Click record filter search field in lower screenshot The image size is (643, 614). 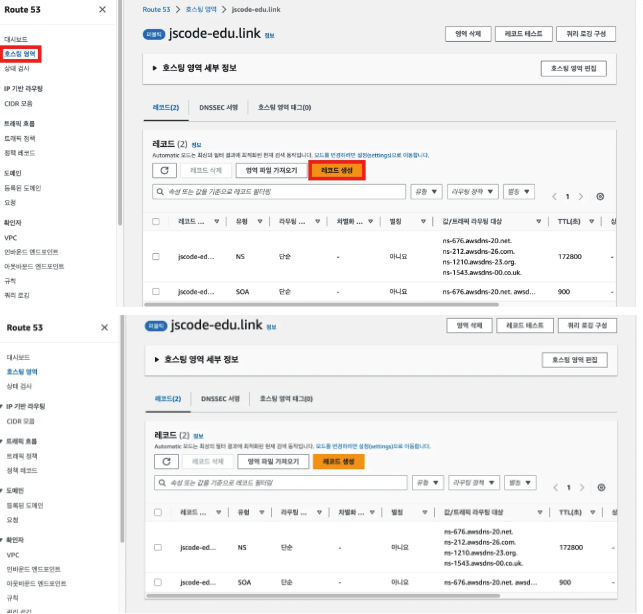coord(281,483)
